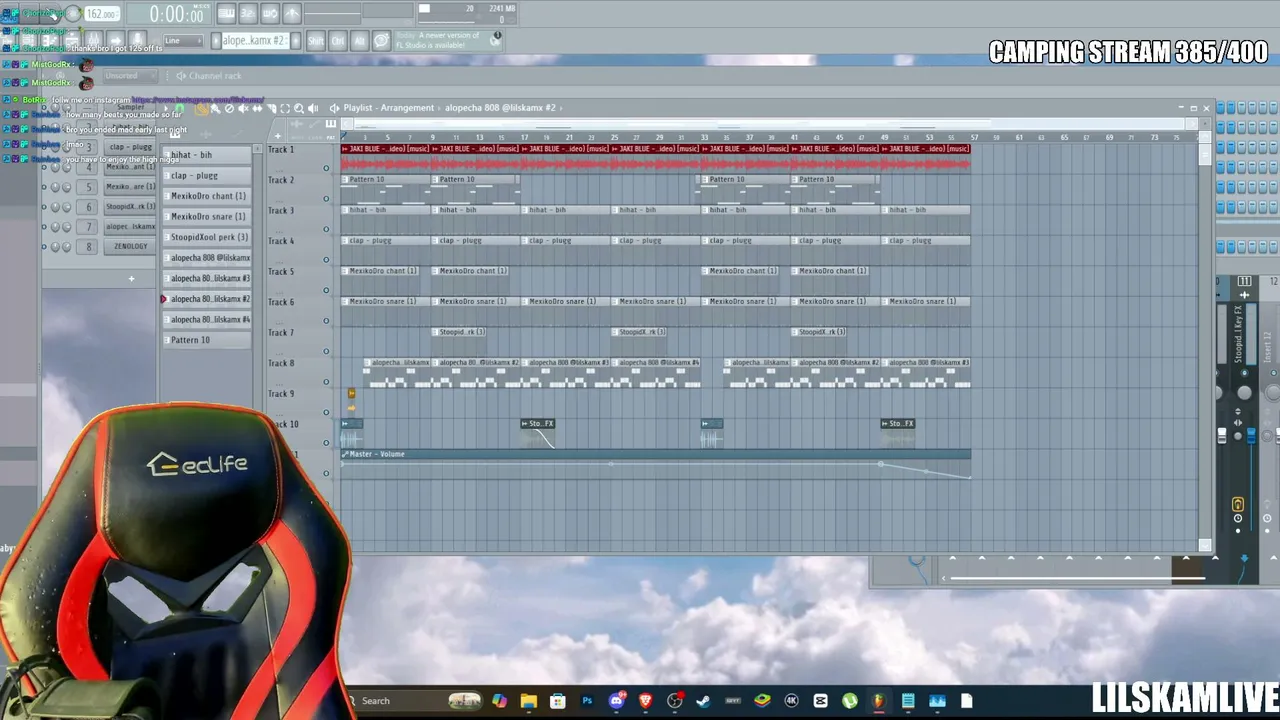Screen dimensions: 1280x720
Task: Click the tempo value 162.000
Action: pyautogui.click(x=102, y=14)
